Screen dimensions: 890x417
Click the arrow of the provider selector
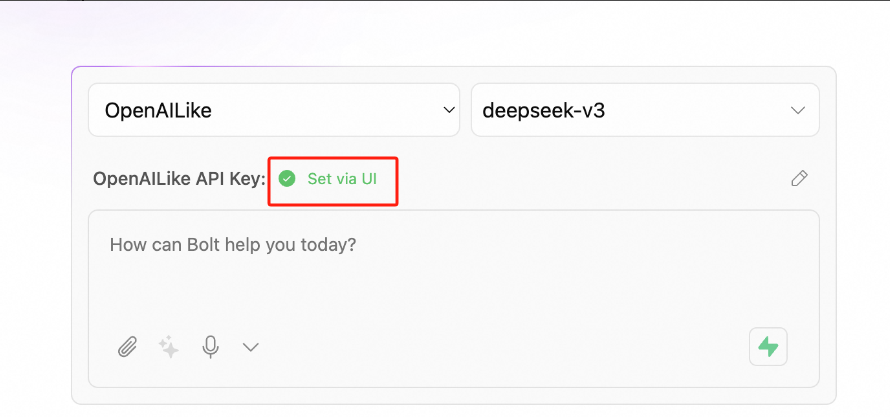pos(449,110)
